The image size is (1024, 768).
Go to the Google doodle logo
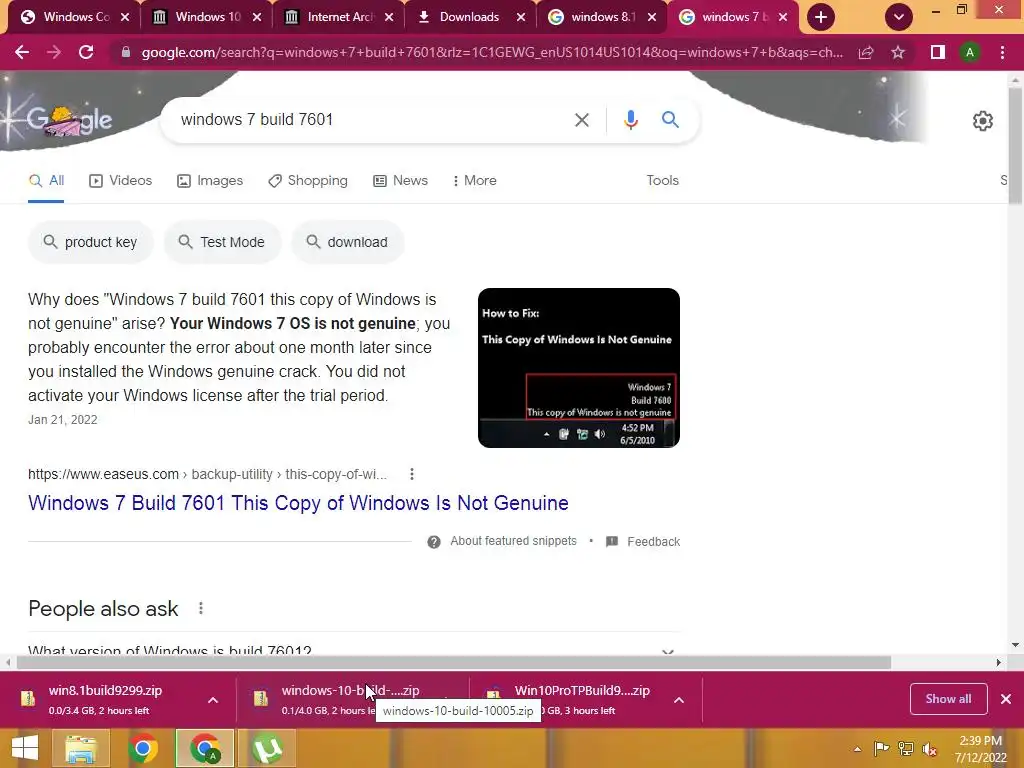click(x=69, y=120)
